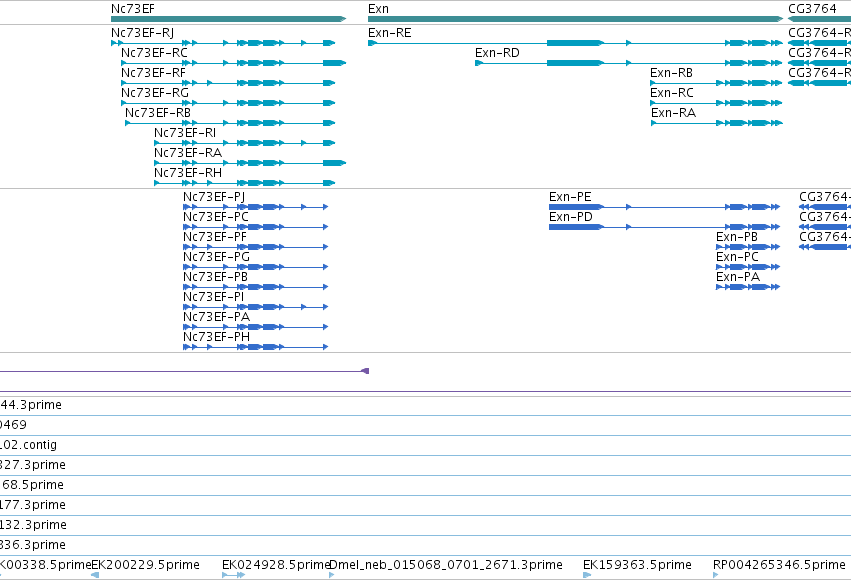Viewport: 851px width, 580px height.
Task: Click the Exn-PE large coding block
Action: [576, 207]
